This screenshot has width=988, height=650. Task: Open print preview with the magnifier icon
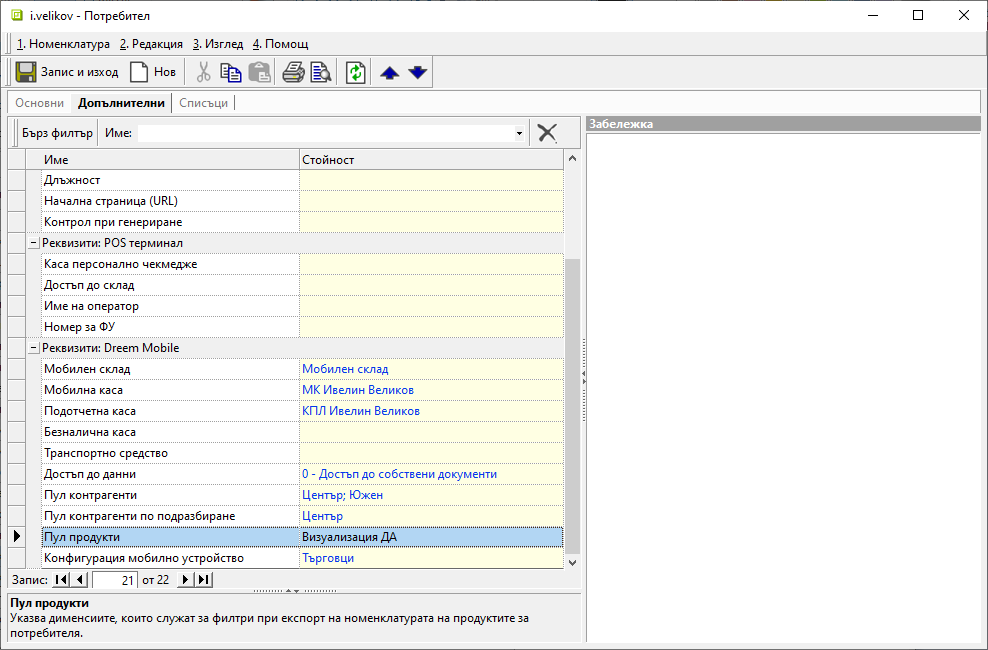[321, 72]
